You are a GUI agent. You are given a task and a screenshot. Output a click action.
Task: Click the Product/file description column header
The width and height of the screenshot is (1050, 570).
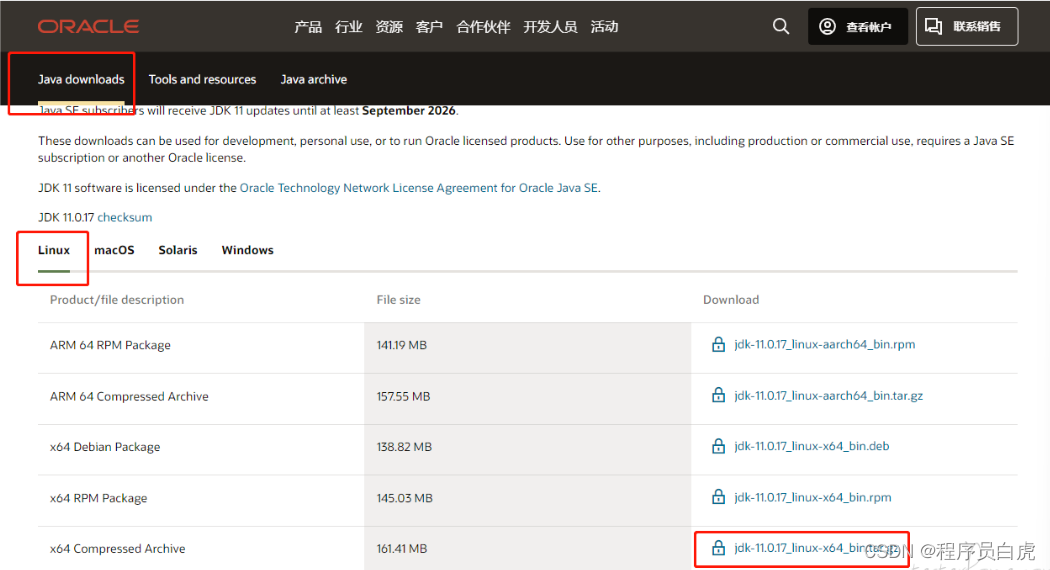point(117,299)
